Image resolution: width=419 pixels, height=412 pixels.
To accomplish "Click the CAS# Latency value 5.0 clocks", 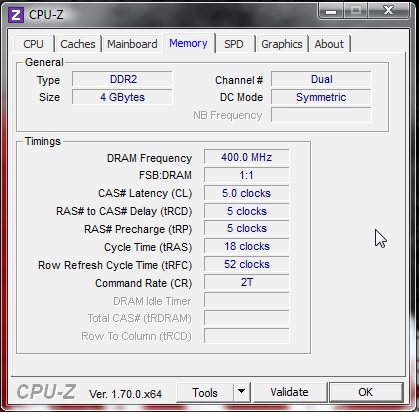I will coord(247,193).
